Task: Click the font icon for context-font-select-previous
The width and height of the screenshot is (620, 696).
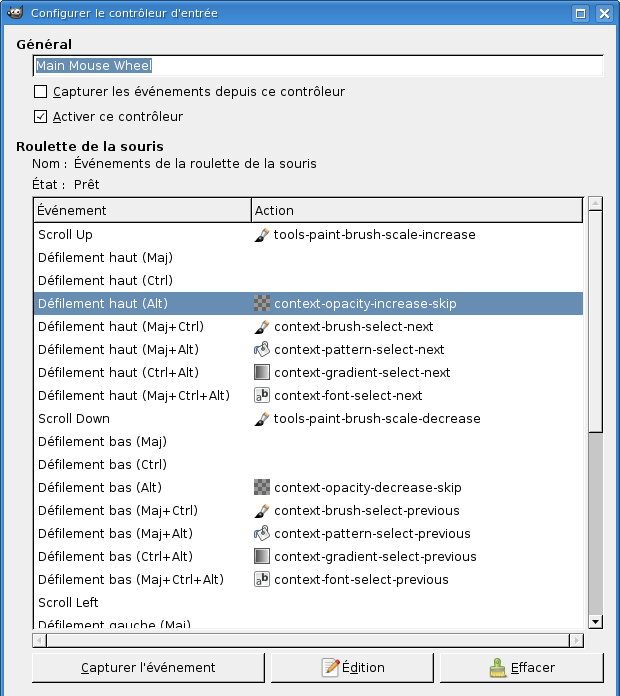Action: point(262,580)
